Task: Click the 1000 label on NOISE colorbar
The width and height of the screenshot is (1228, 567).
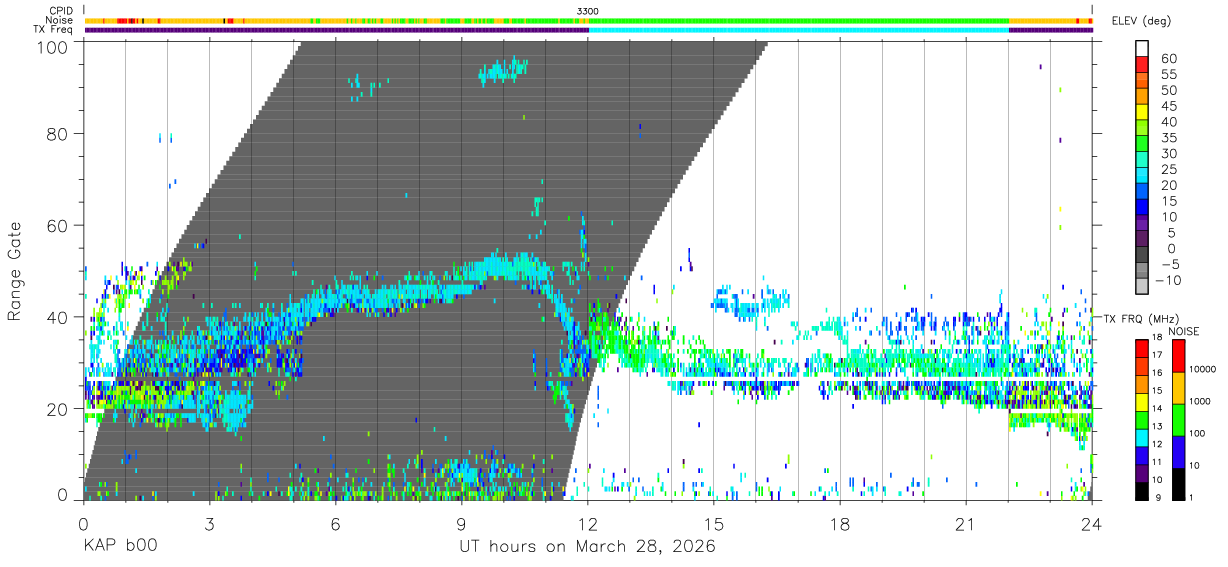Action: (1198, 401)
